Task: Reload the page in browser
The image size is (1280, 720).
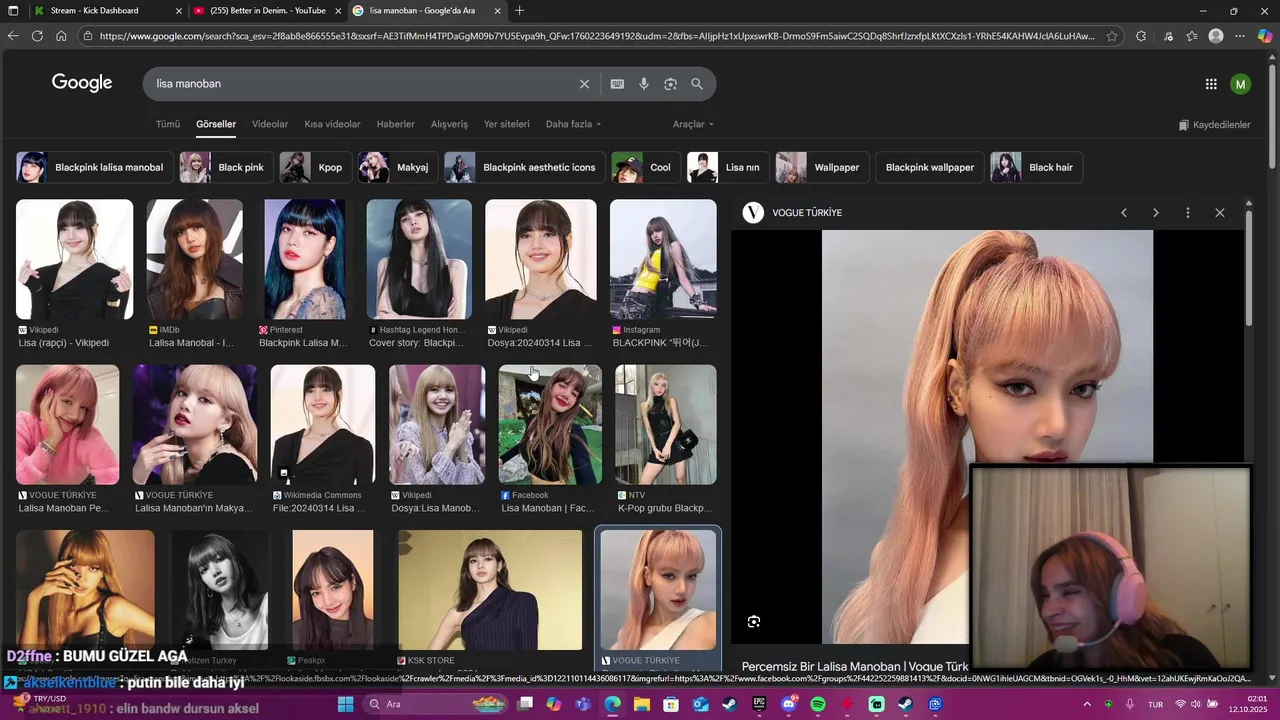Action: pos(37,36)
